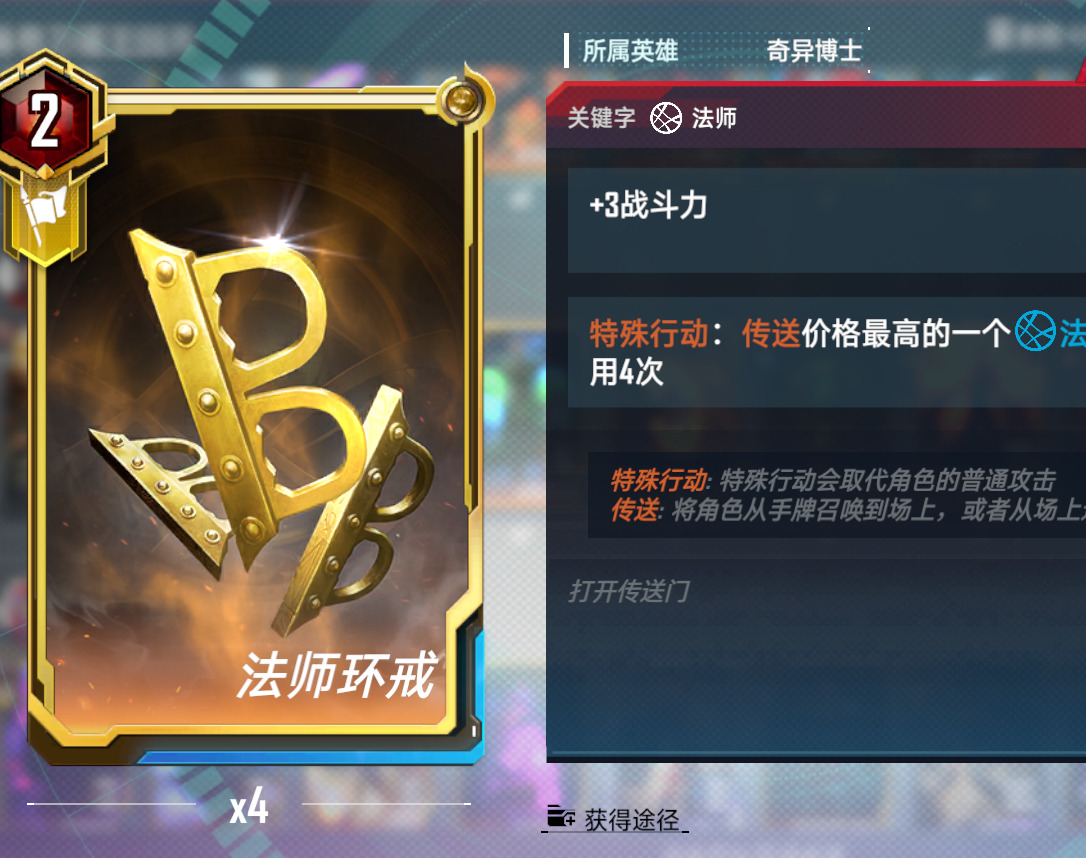Image resolution: width=1086 pixels, height=858 pixels.
Task: Click the red cost gem showing 2
Action: pos(45,119)
